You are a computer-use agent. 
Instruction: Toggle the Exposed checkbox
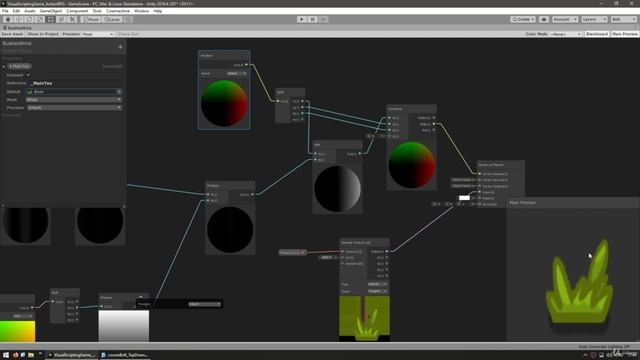pos(28,75)
